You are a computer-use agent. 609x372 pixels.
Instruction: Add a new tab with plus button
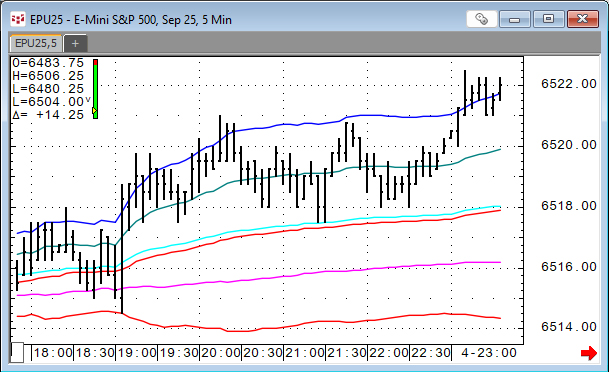point(75,43)
